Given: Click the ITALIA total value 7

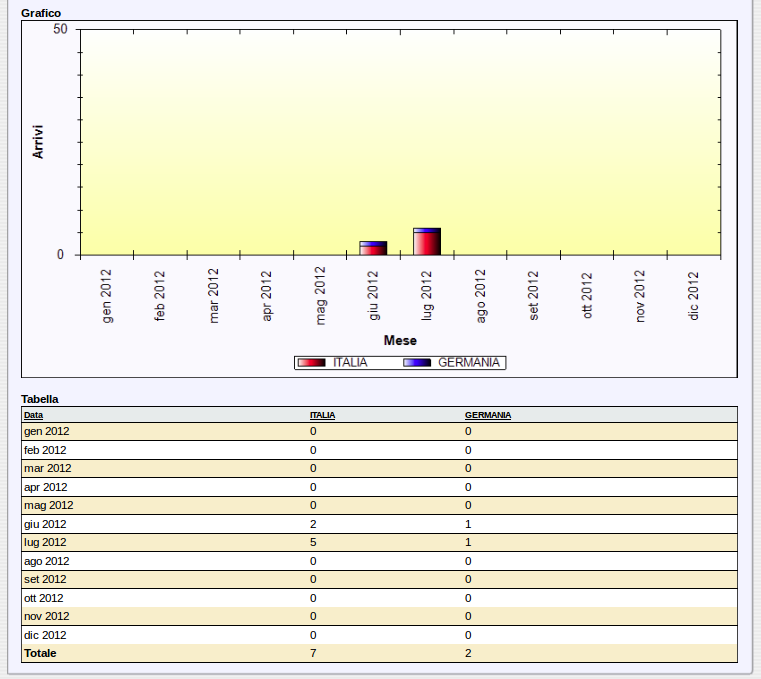Looking at the screenshot, I should pos(313,653).
